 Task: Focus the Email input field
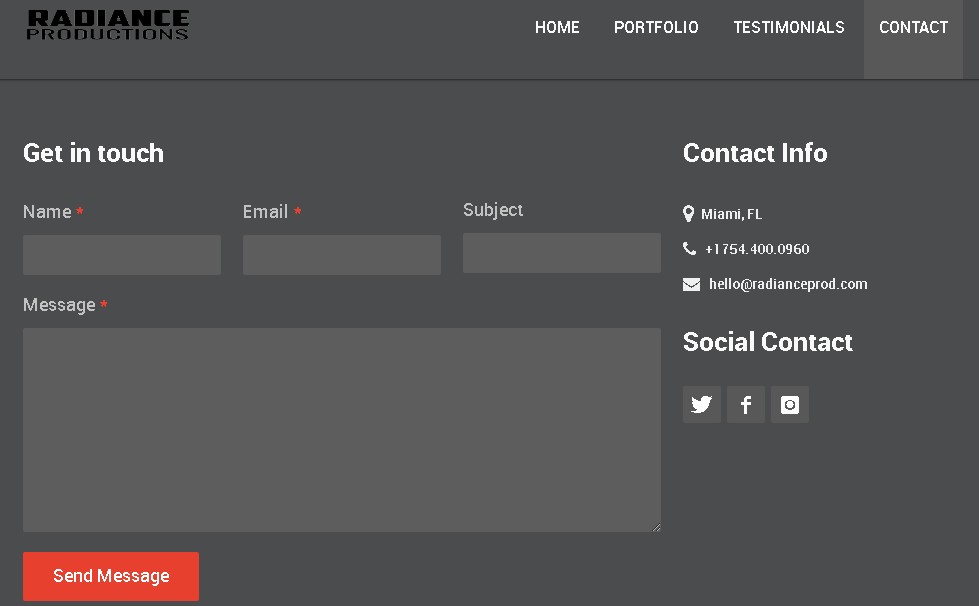point(342,255)
